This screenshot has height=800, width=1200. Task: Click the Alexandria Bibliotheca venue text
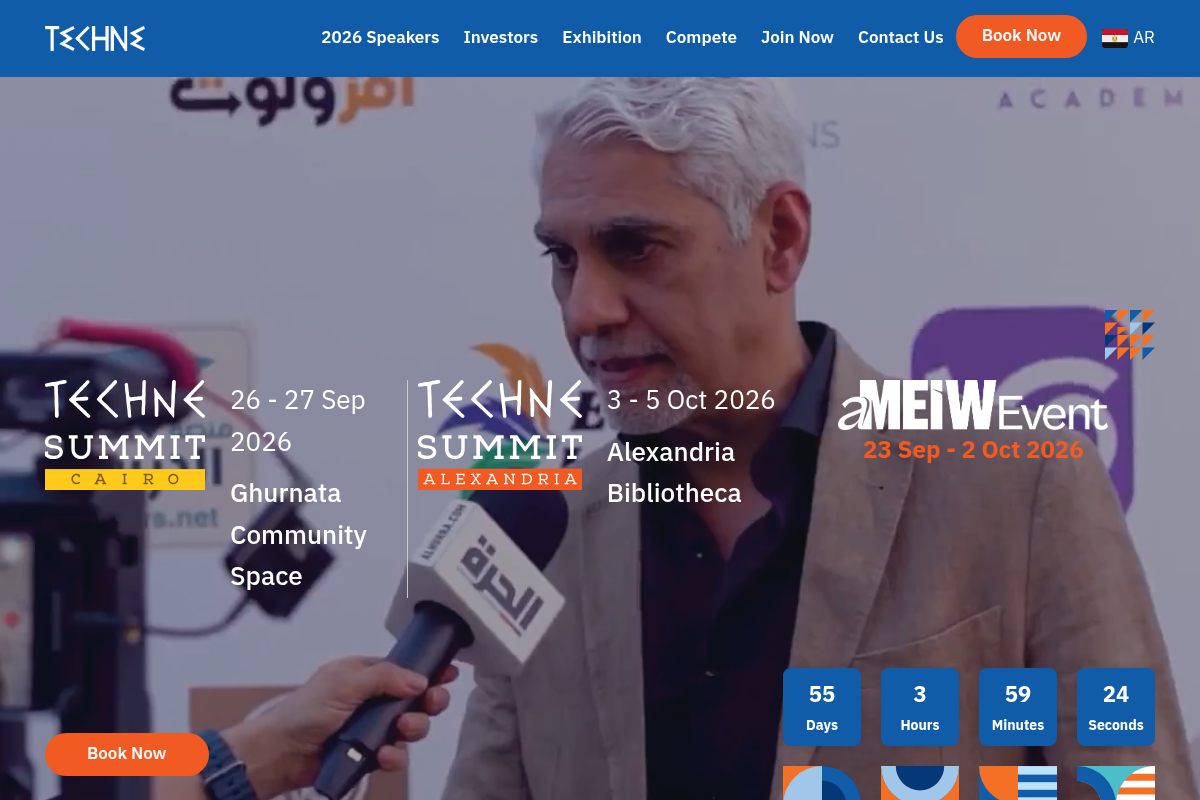pyautogui.click(x=674, y=472)
